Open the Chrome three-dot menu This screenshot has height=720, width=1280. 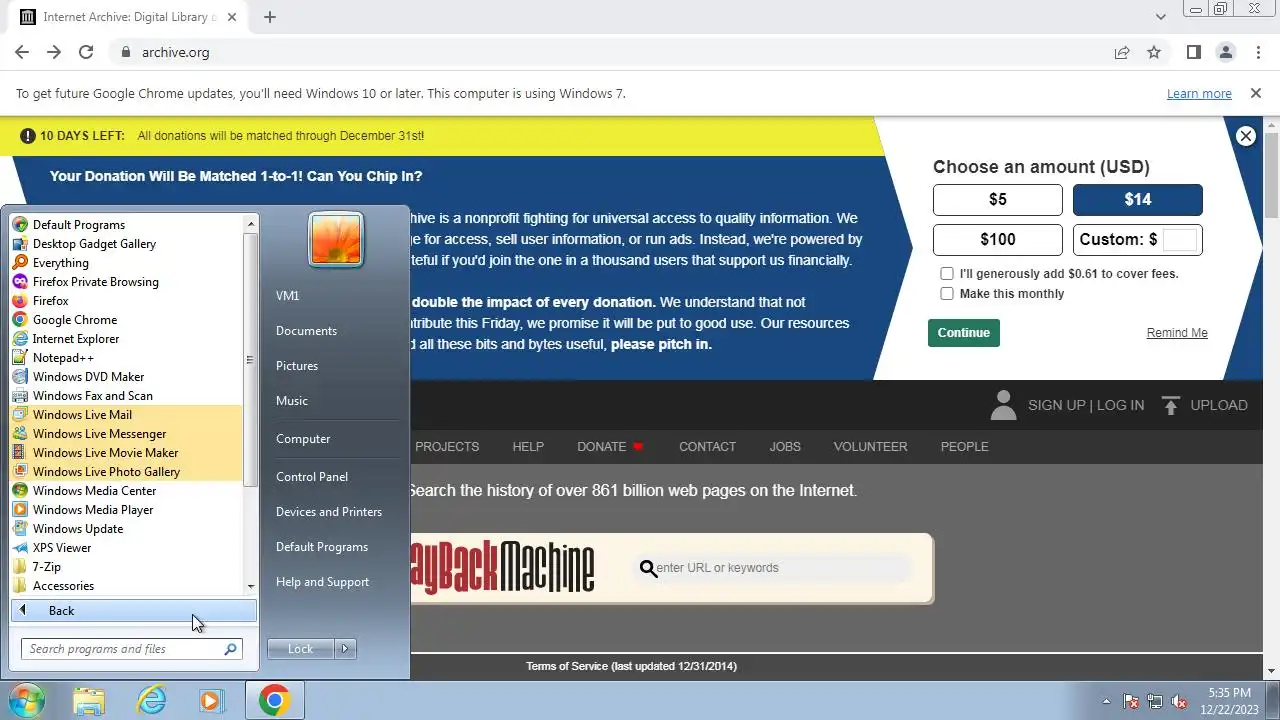[1257, 52]
